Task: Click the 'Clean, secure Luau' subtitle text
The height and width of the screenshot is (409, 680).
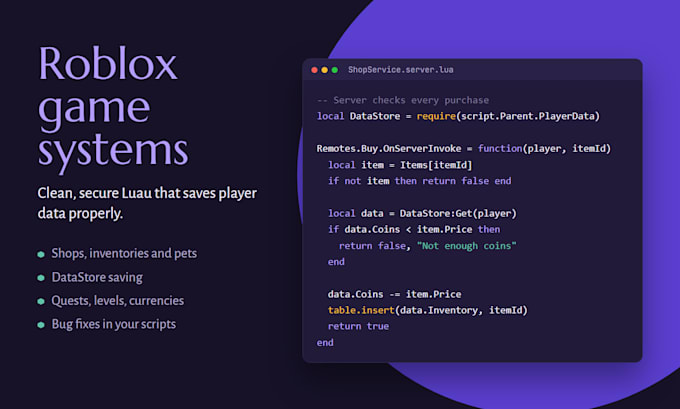Action: click(x=147, y=203)
